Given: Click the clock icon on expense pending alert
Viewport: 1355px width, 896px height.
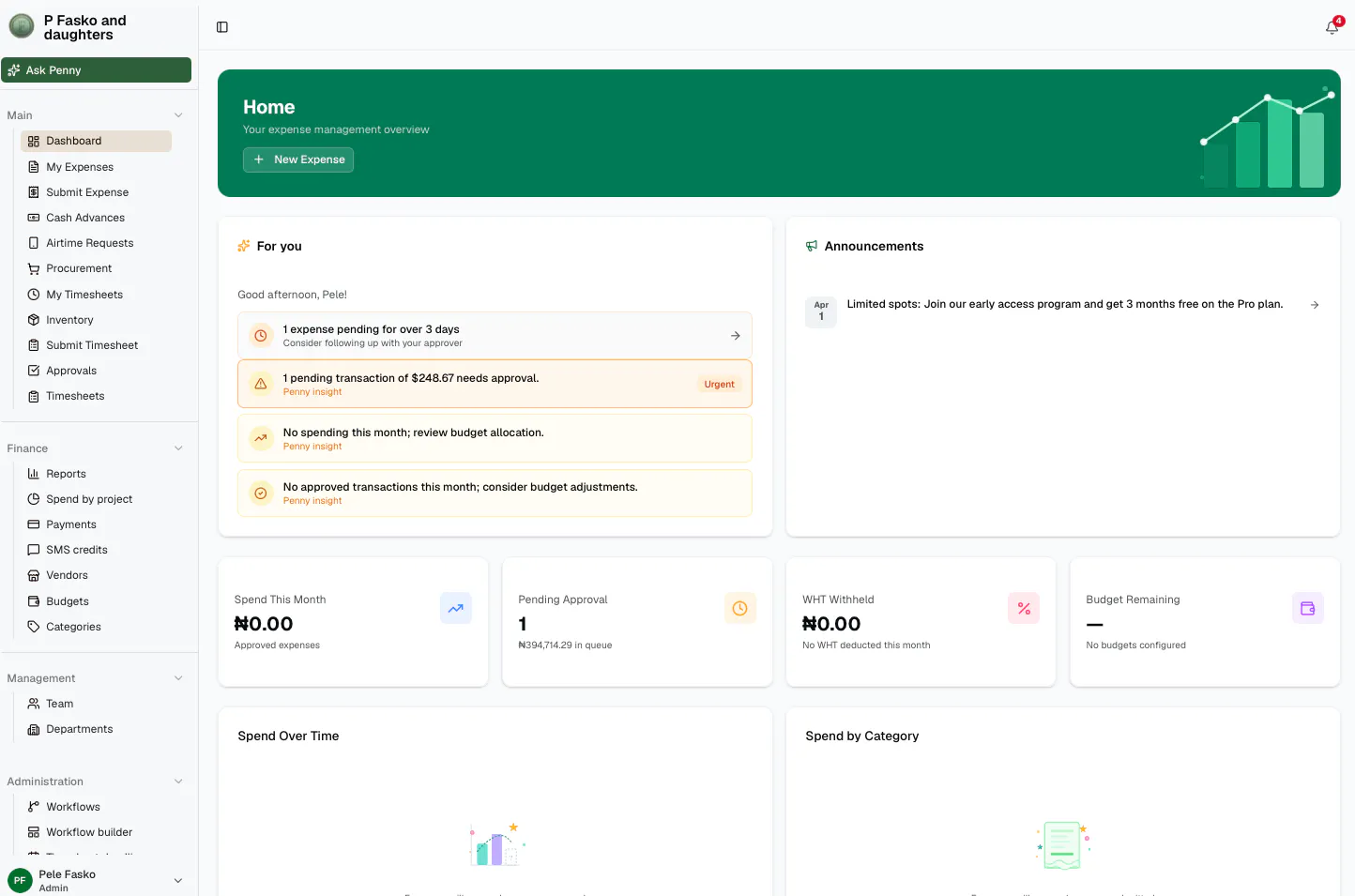Looking at the screenshot, I should pyautogui.click(x=261, y=335).
